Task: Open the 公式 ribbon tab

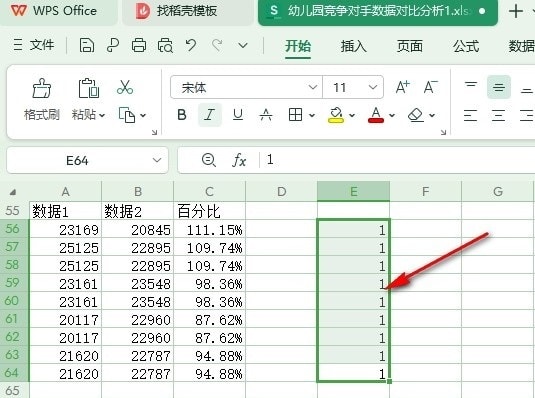Action: [466, 46]
